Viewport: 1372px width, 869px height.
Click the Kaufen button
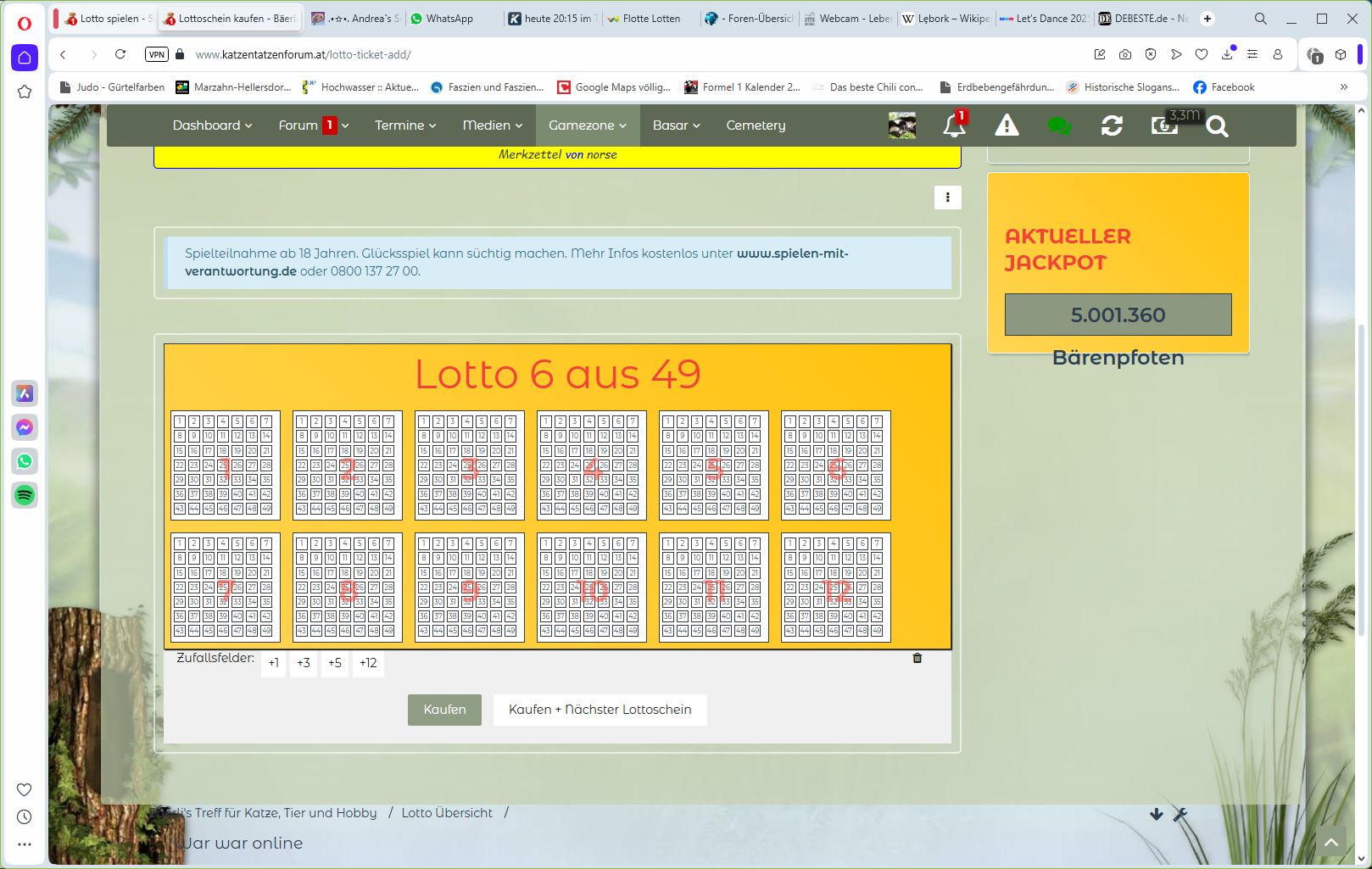click(444, 710)
